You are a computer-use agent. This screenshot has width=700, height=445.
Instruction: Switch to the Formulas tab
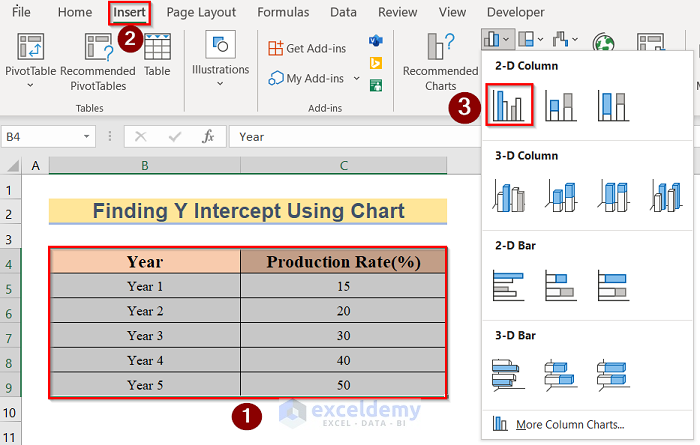pos(283,12)
